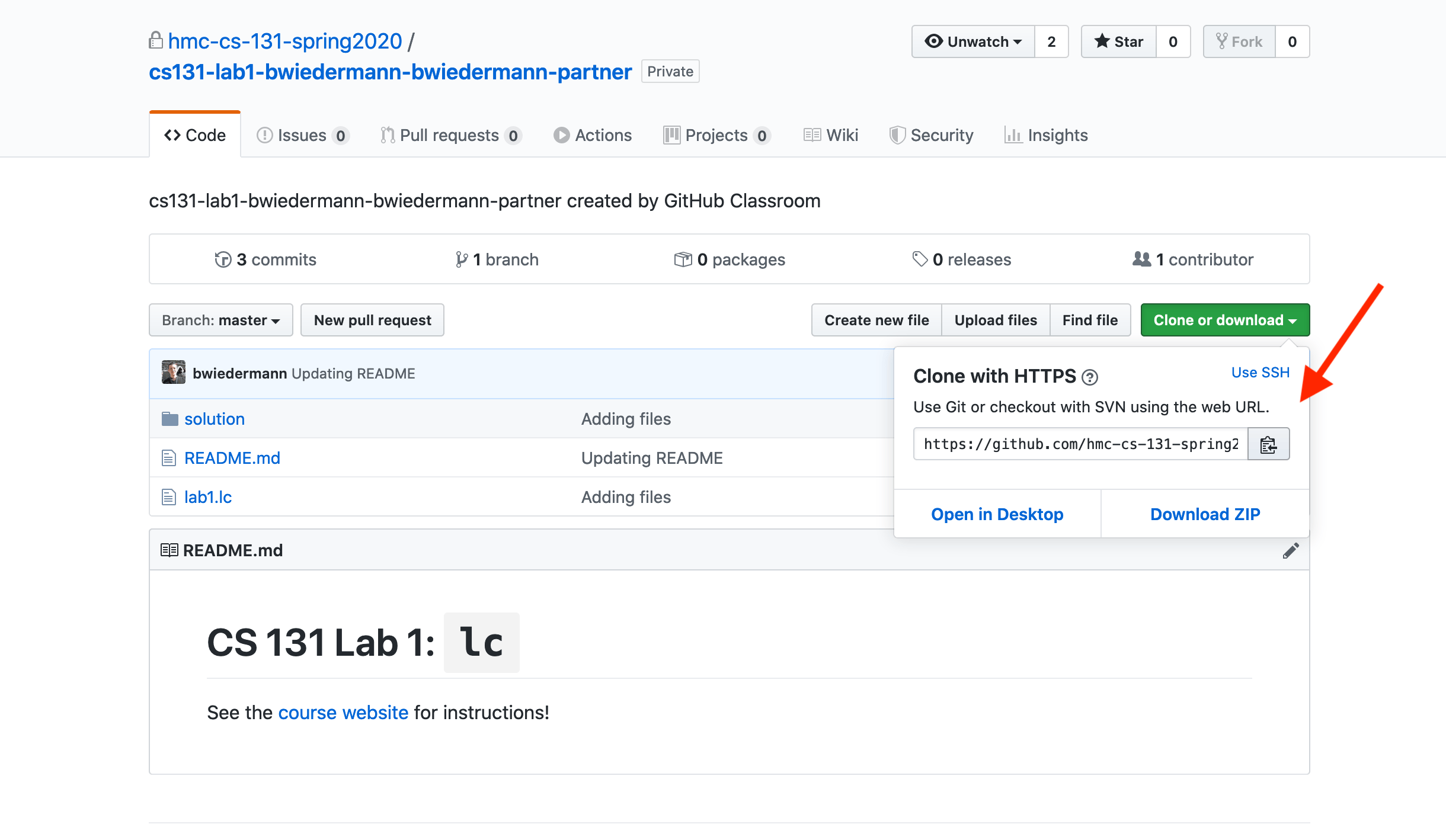Screen dimensions: 1446x840
Task: Open the Issues tab
Action: tap(302, 135)
